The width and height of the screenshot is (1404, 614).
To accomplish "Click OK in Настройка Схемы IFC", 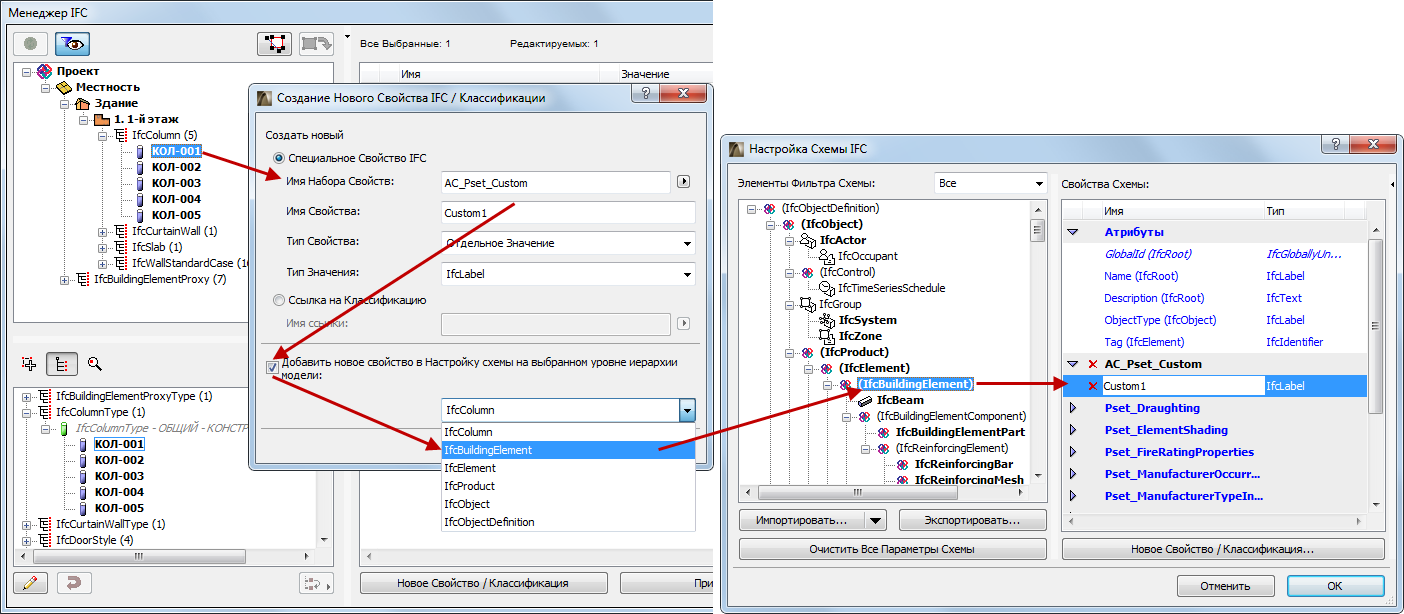I will click(x=1335, y=586).
